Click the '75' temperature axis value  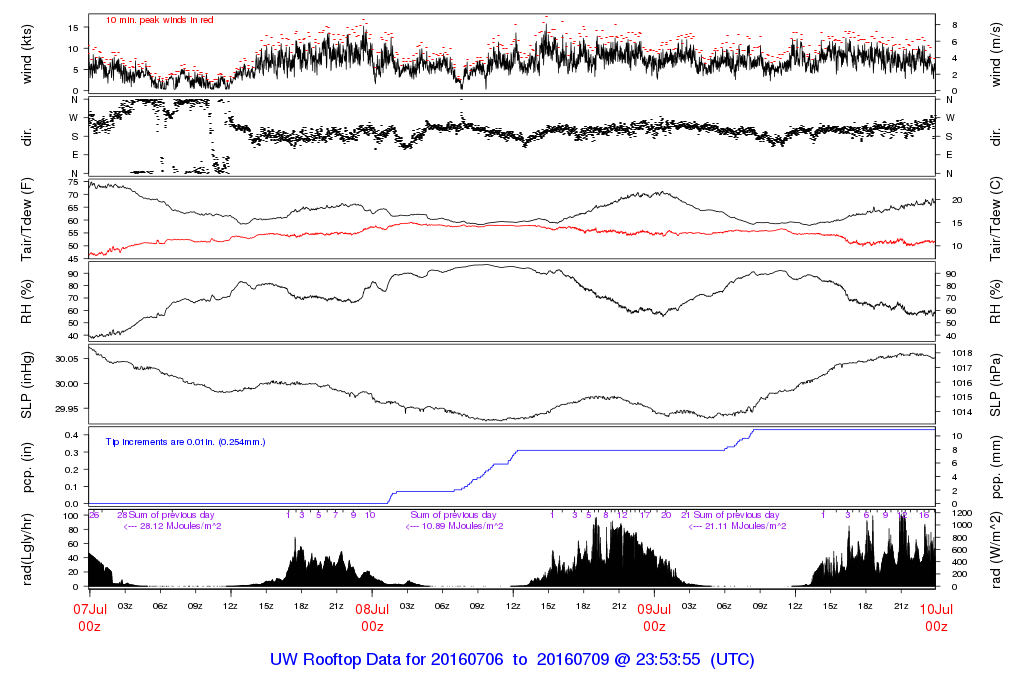click(x=73, y=182)
